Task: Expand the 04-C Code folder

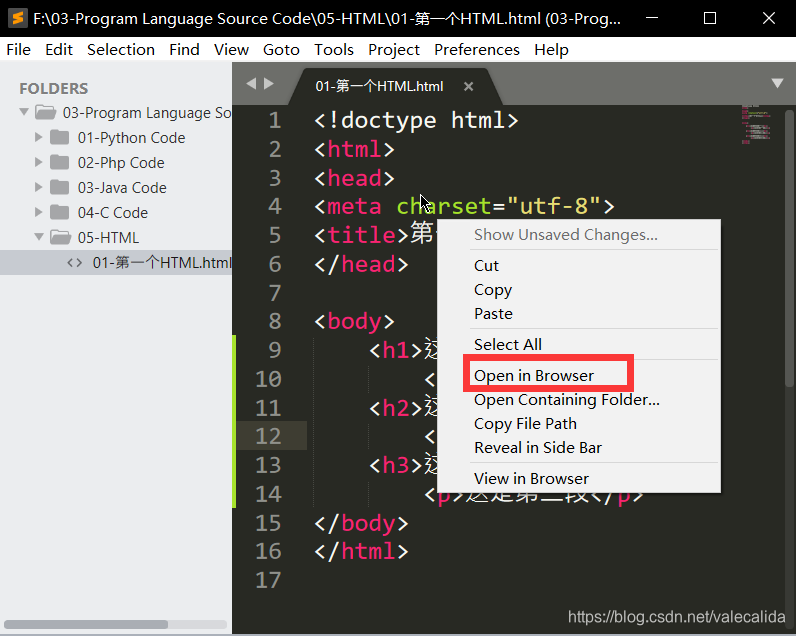Action: 39,211
